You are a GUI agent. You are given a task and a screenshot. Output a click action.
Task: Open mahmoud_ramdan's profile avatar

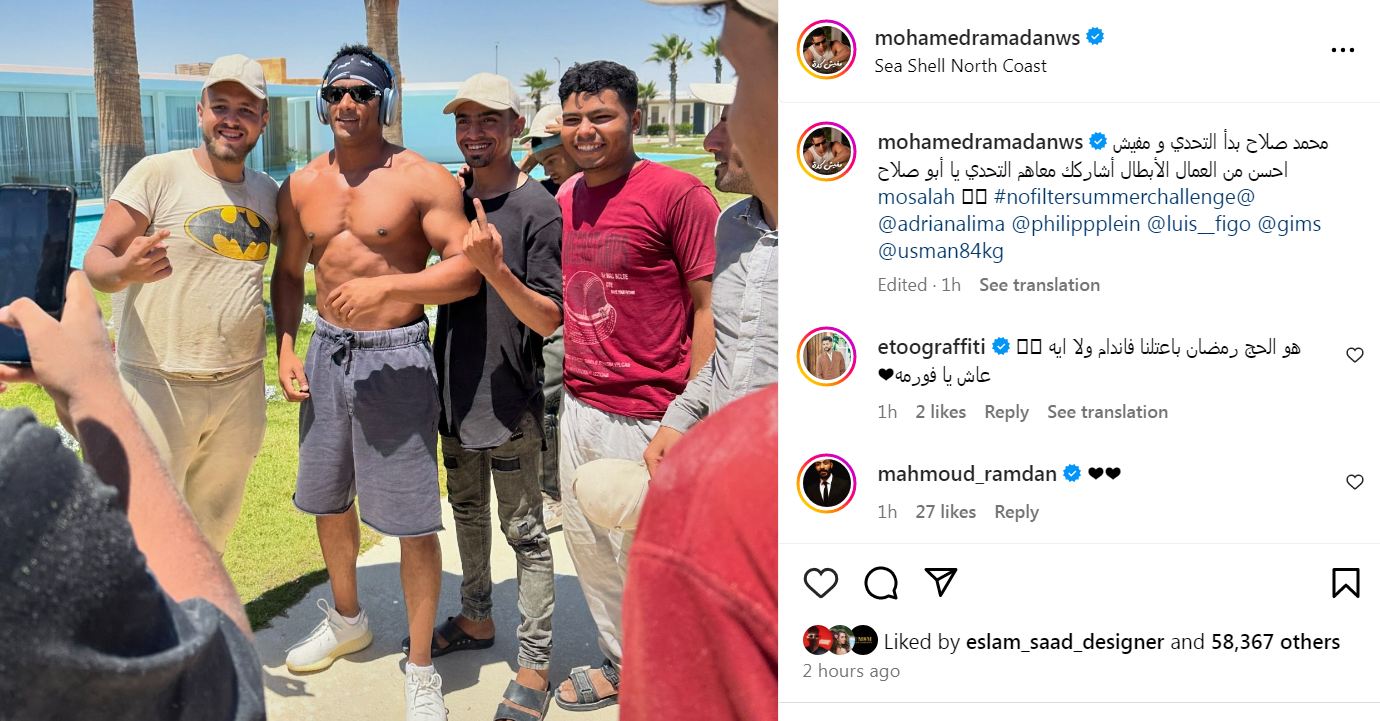click(x=827, y=483)
